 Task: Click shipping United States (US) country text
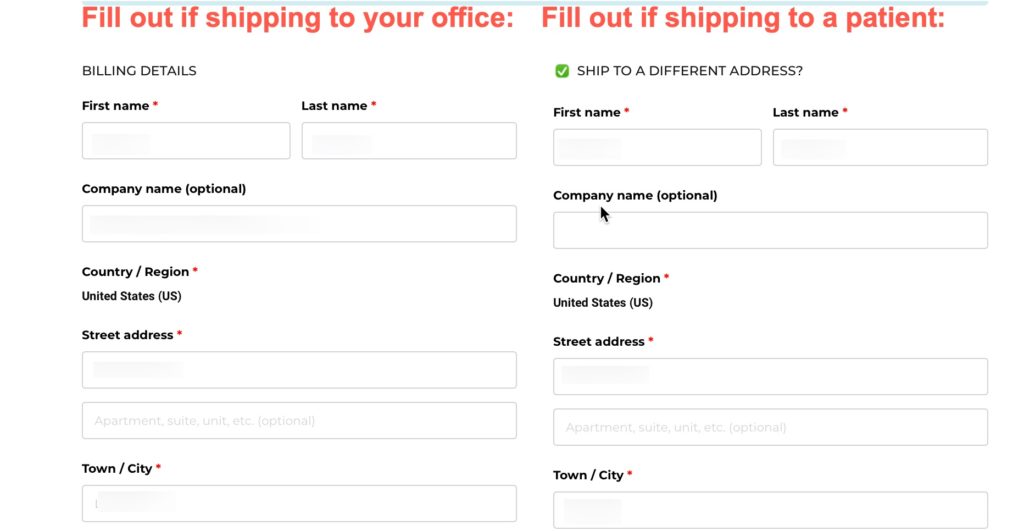[603, 302]
